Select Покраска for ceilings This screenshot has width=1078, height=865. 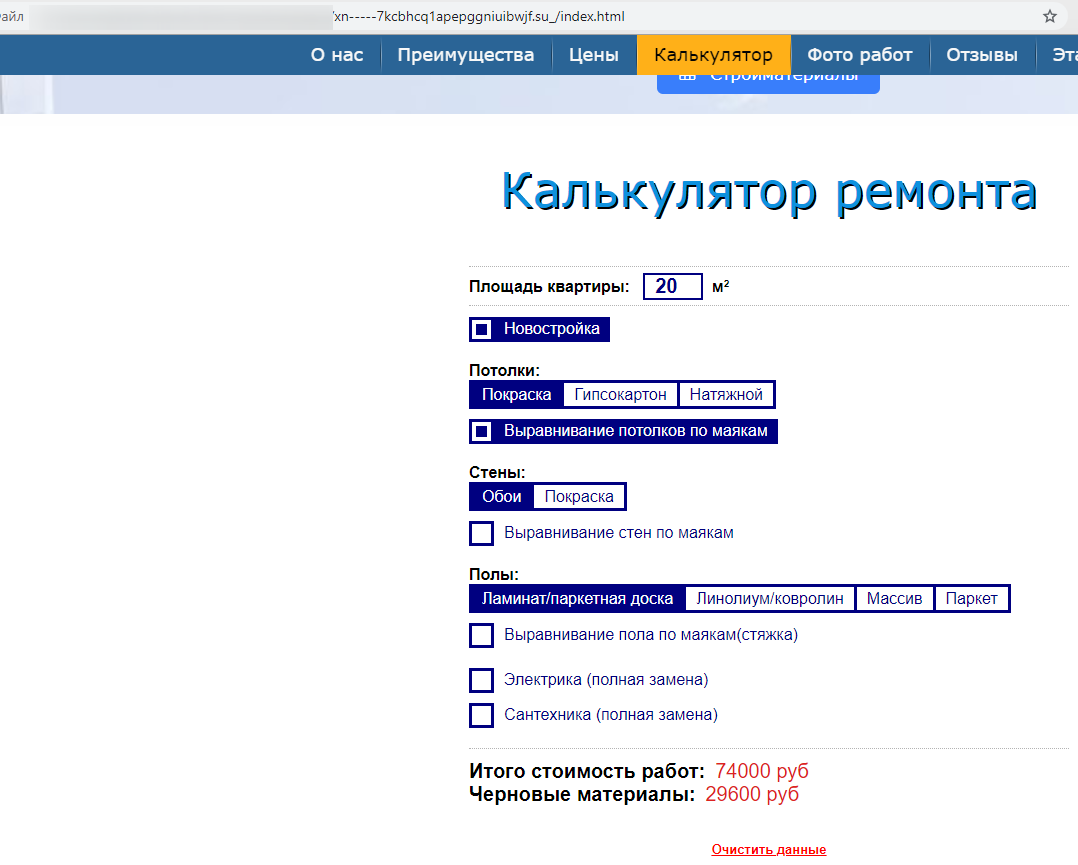(516, 395)
